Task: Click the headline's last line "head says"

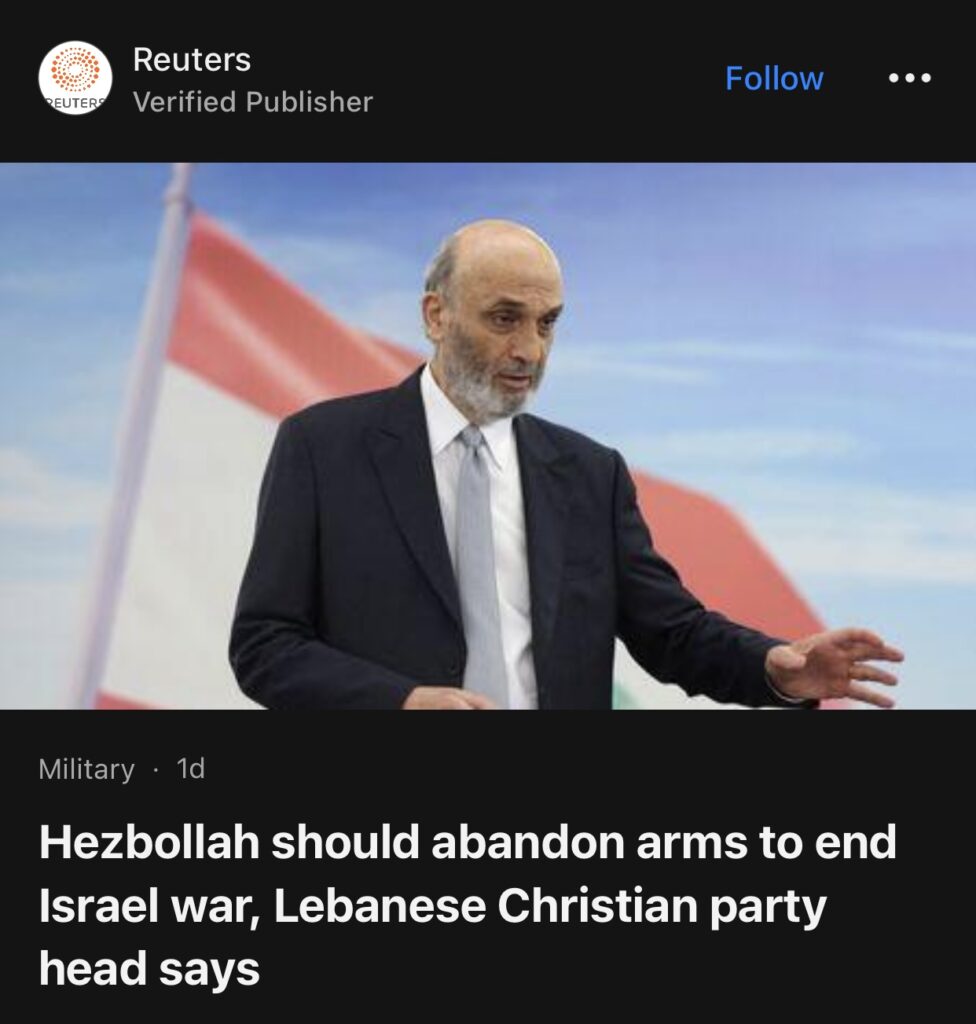Action: [149, 968]
